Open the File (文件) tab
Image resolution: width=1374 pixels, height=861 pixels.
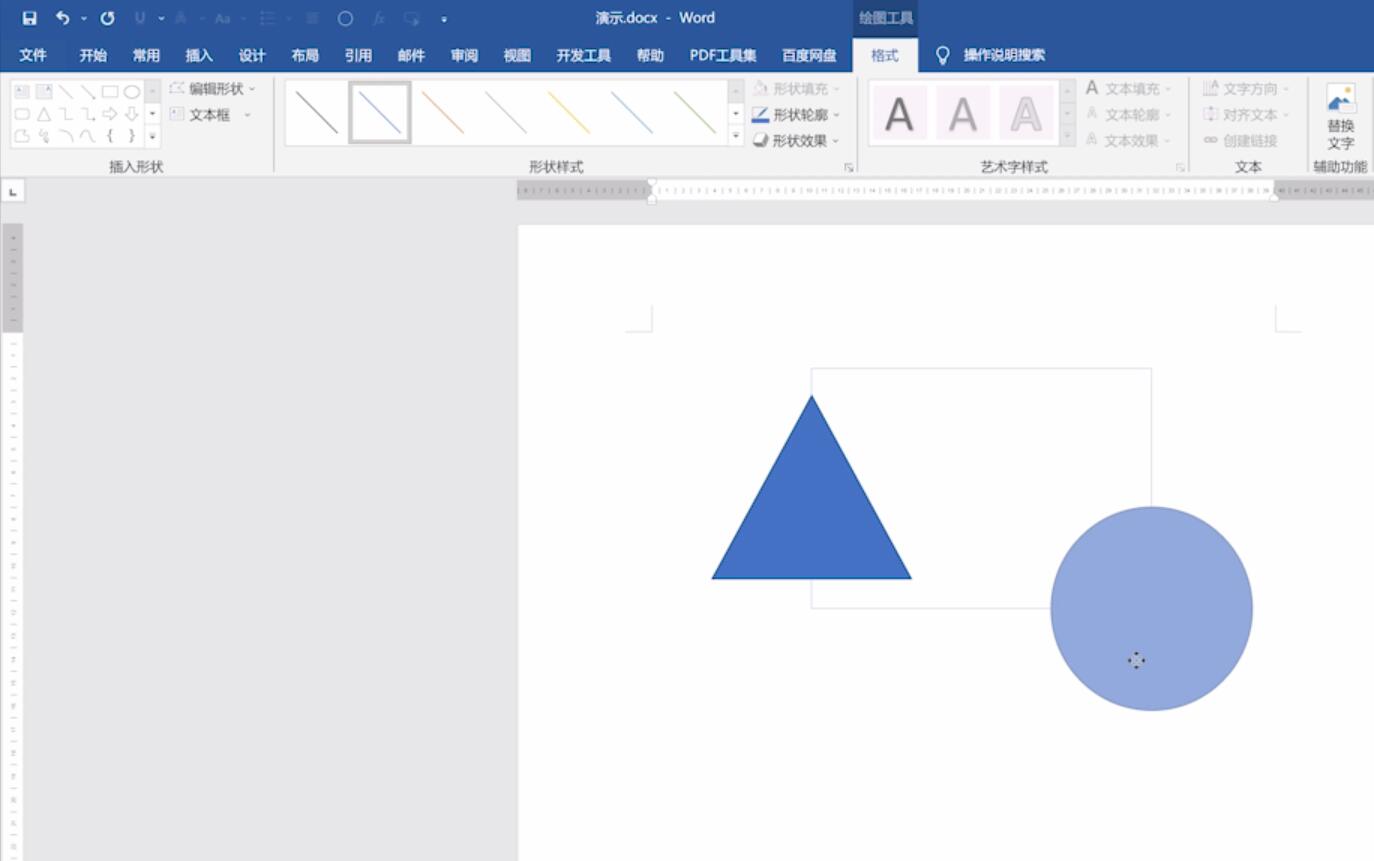pos(33,56)
